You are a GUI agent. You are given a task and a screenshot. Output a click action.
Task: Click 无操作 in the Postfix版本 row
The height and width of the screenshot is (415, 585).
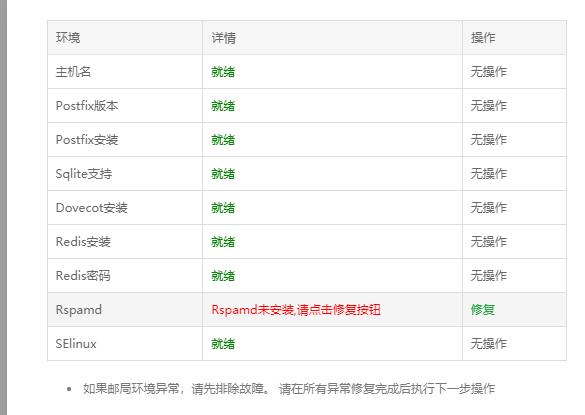tap(489, 106)
